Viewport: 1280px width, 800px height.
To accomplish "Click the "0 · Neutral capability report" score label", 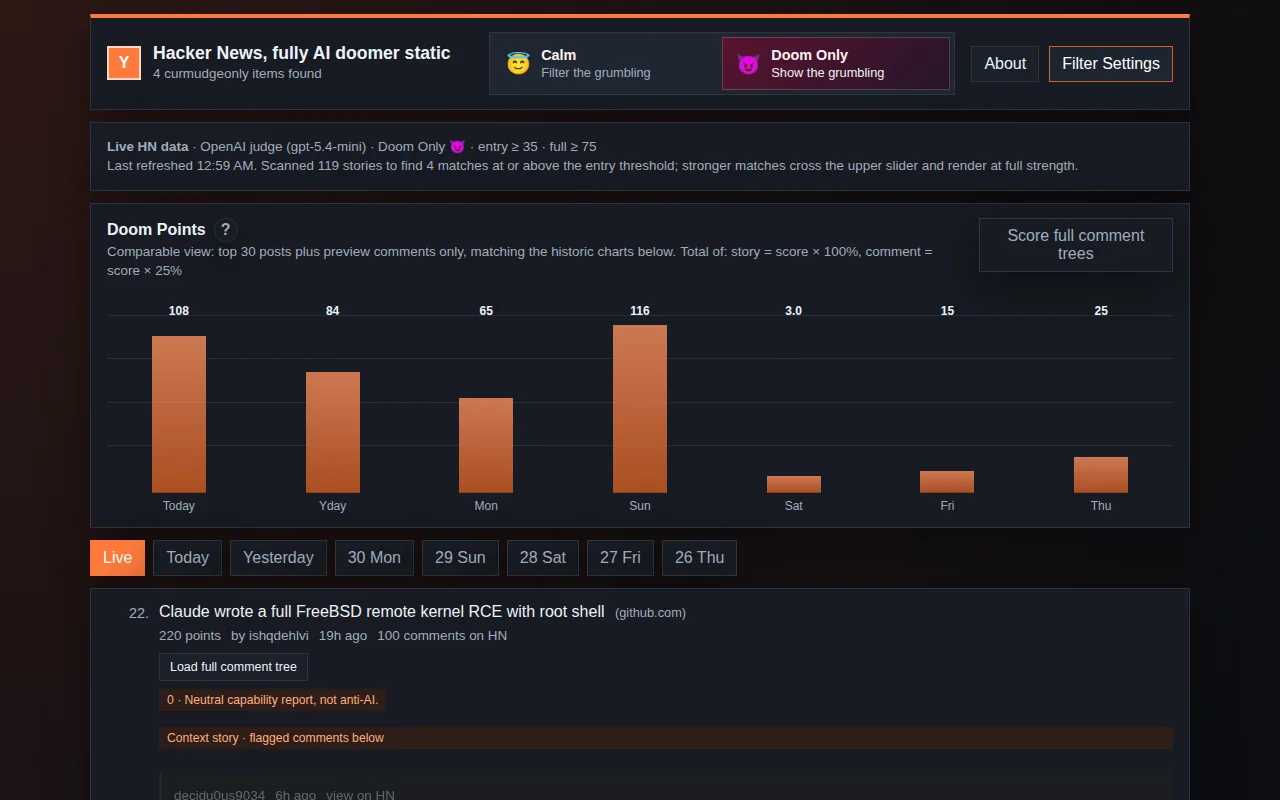I will [272, 700].
